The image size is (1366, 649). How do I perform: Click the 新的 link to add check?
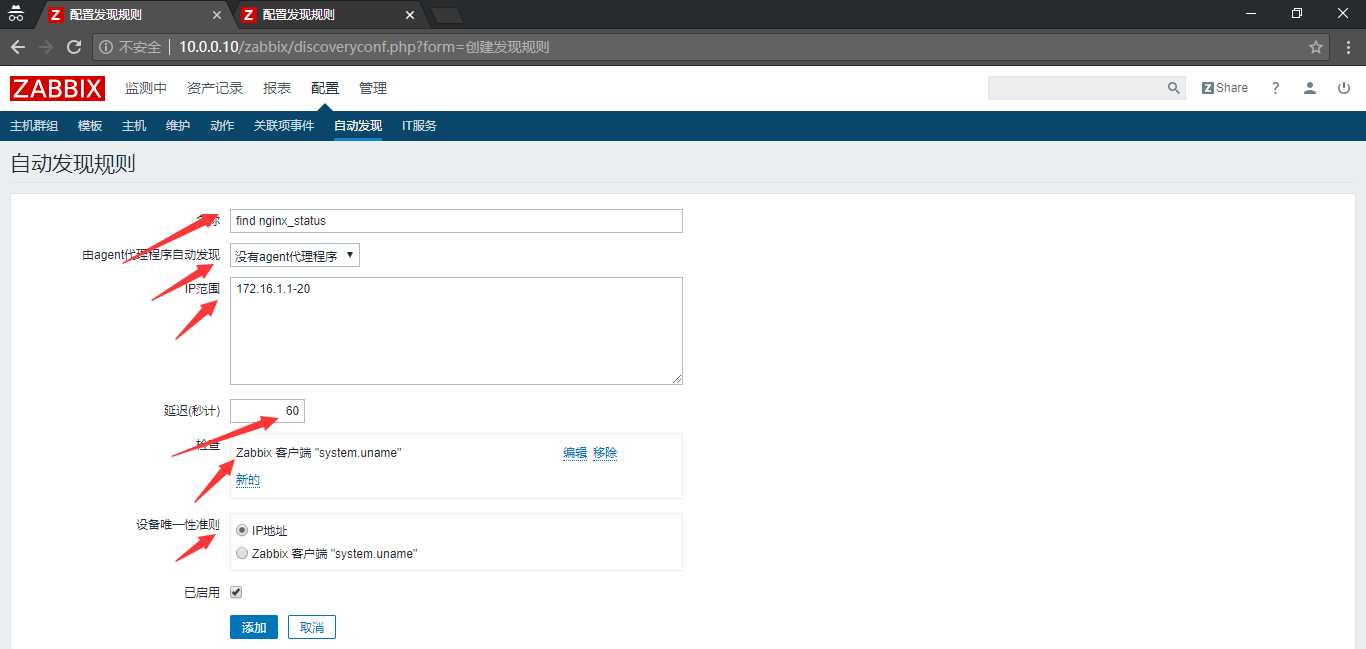point(248,480)
